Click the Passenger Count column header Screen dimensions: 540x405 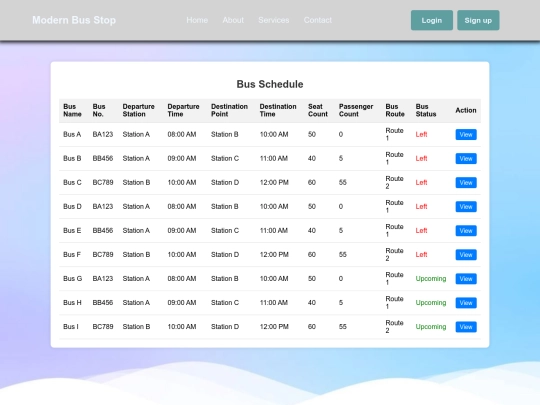[x=356, y=110]
